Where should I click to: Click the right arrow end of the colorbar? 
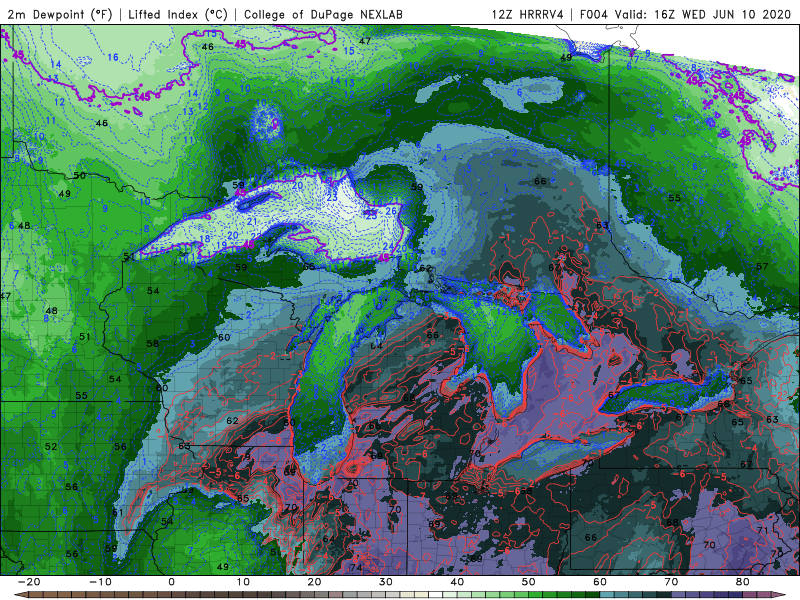tap(781, 595)
